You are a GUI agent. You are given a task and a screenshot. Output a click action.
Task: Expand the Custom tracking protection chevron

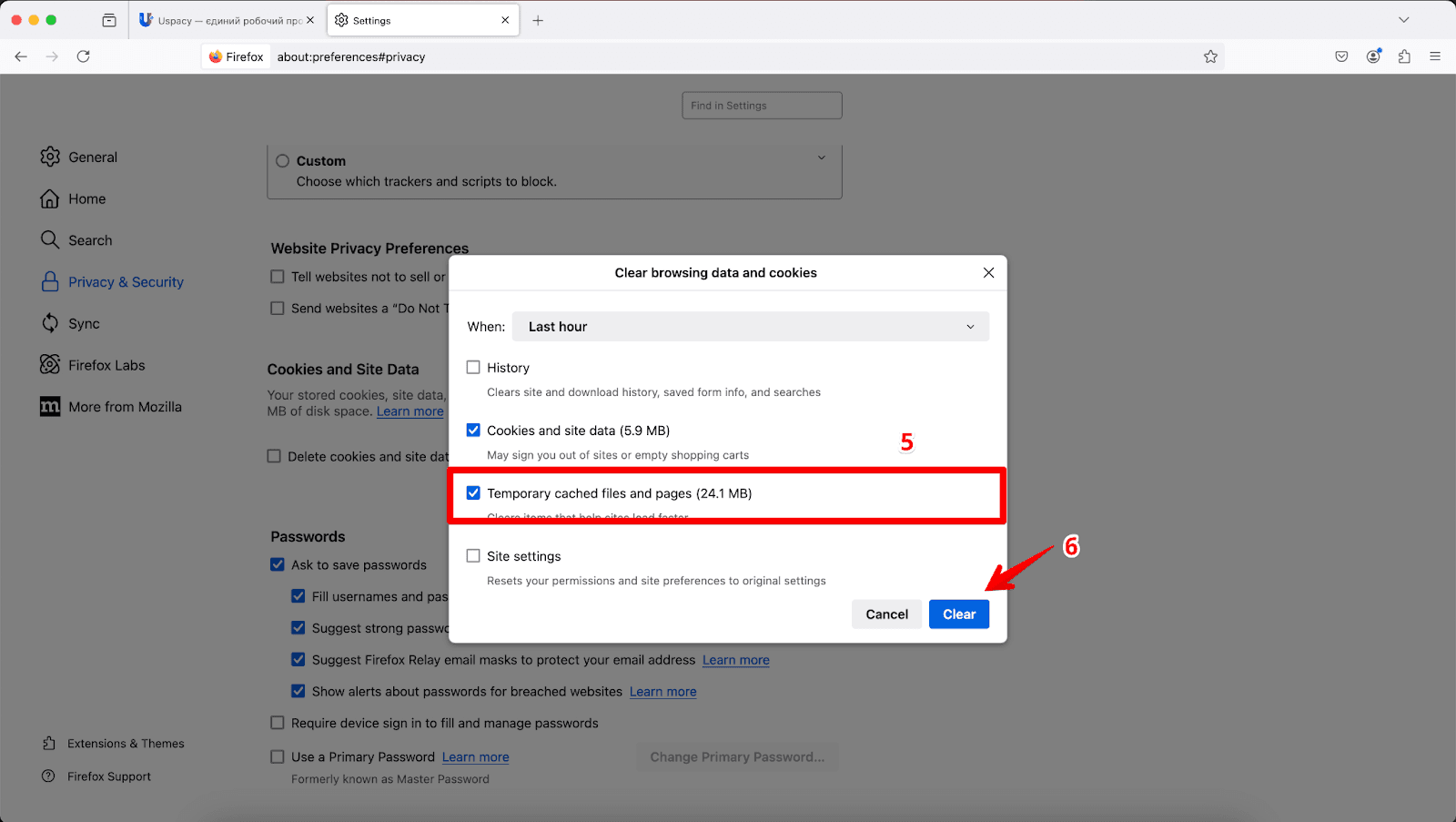(821, 158)
